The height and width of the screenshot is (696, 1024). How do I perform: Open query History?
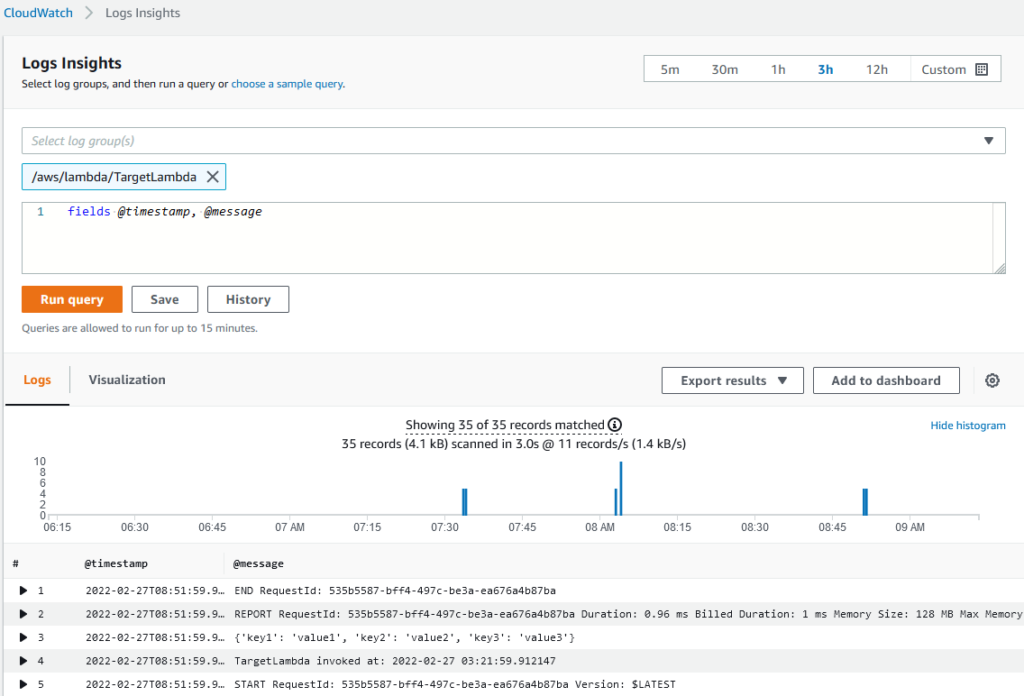248,299
